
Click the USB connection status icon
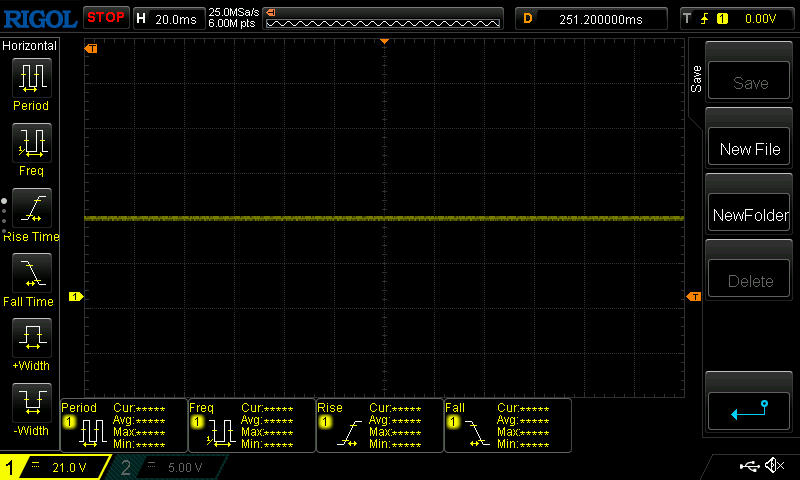[748, 466]
